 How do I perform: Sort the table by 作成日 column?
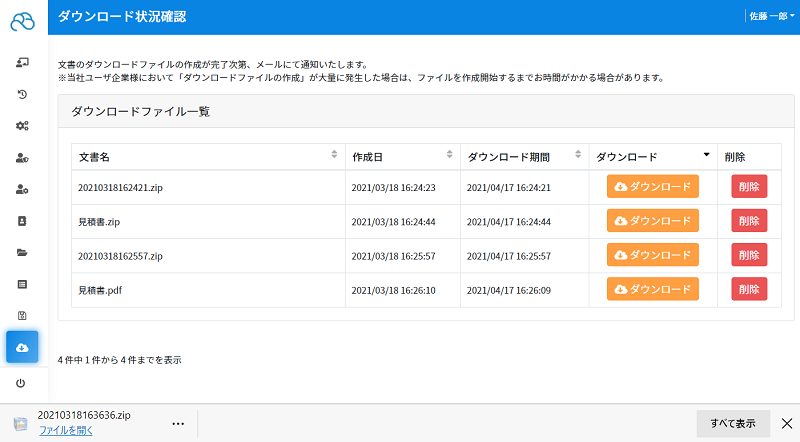449,155
